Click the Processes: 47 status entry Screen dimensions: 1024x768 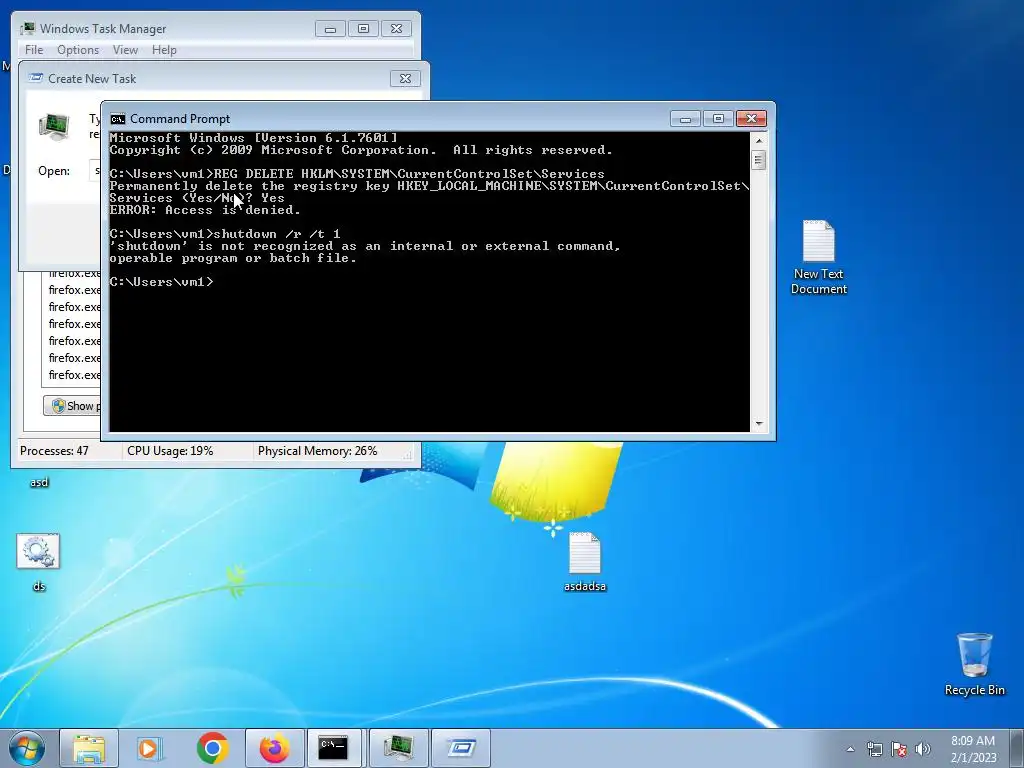coord(54,451)
